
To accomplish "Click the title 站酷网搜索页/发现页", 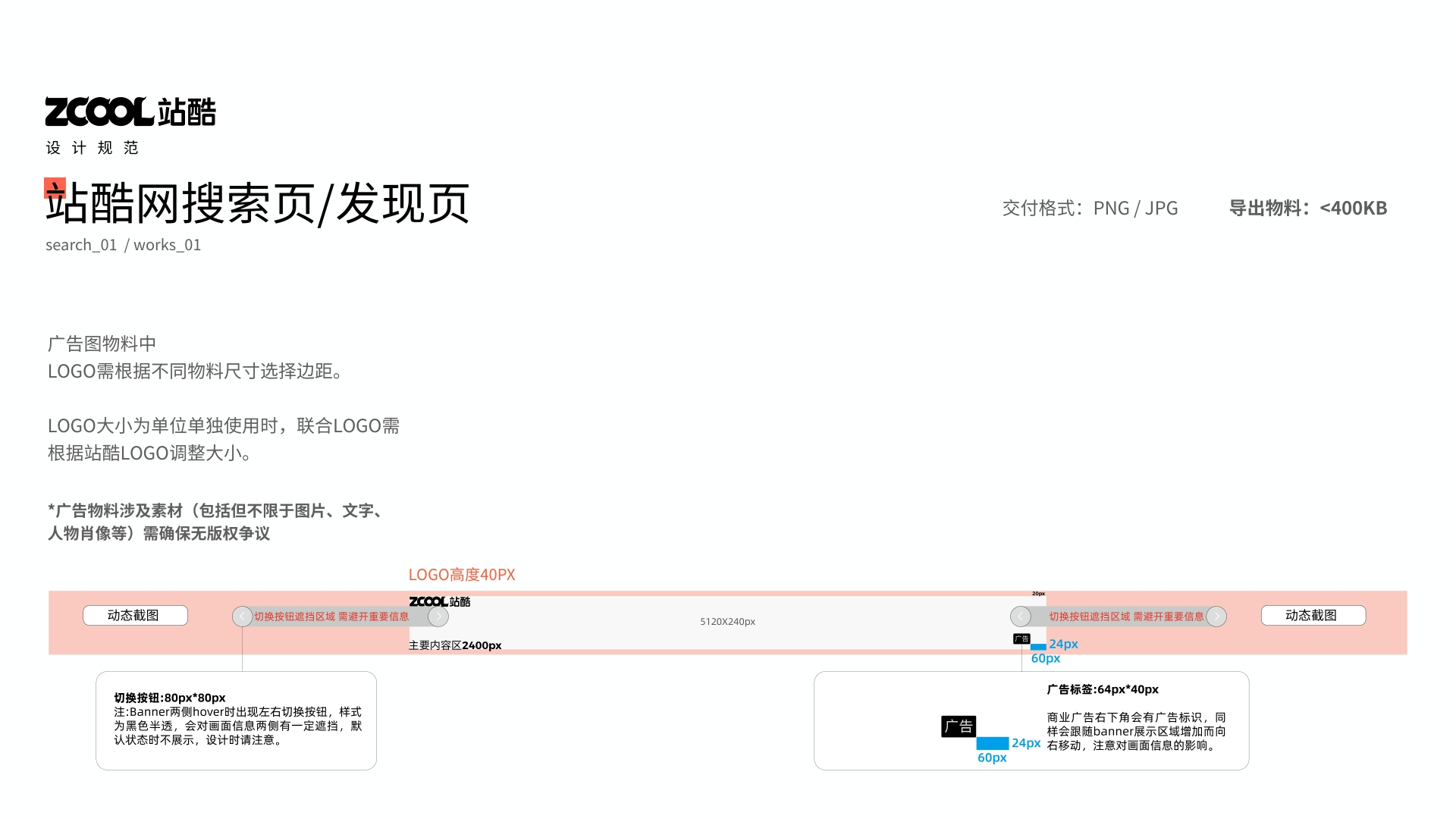I will (x=258, y=203).
